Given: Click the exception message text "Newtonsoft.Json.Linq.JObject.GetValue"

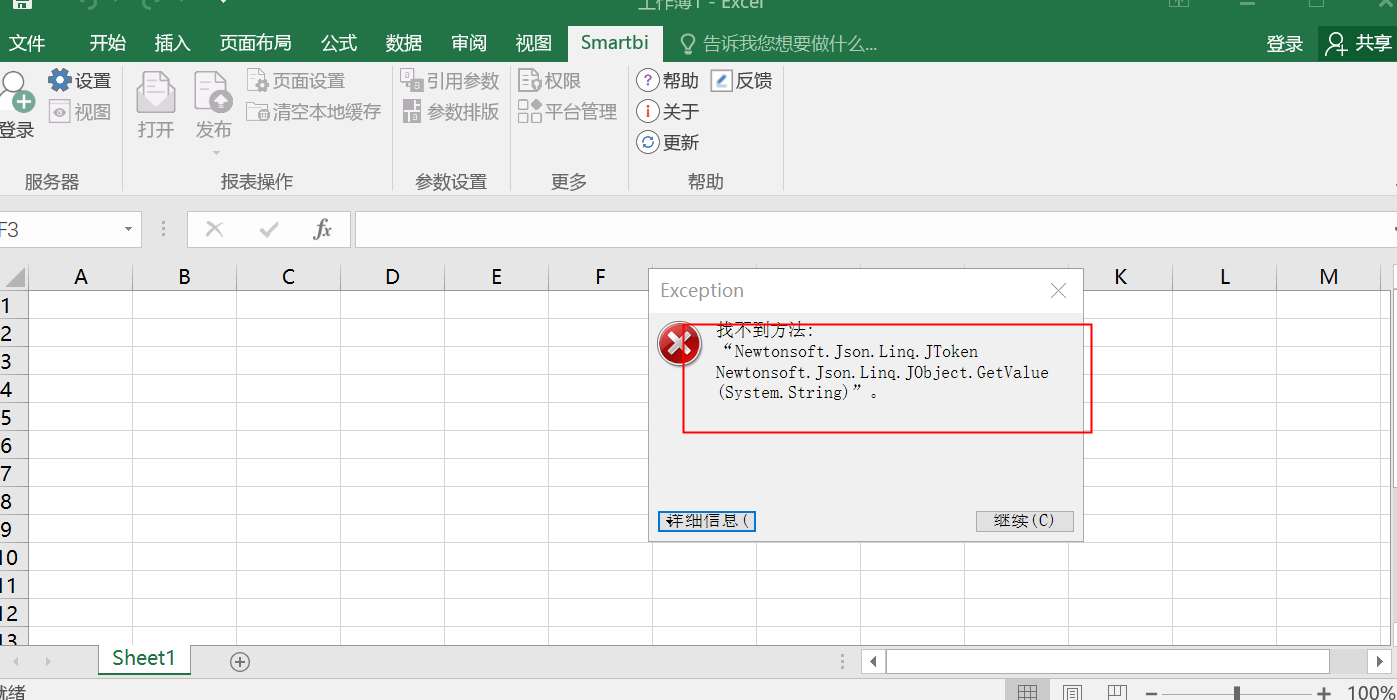Looking at the screenshot, I should pos(882,372).
